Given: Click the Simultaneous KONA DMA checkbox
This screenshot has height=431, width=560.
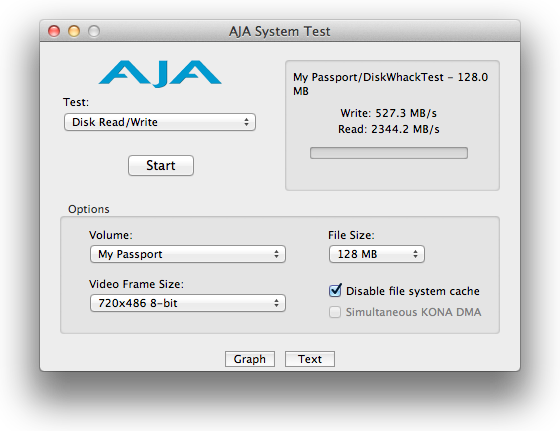Looking at the screenshot, I should (x=335, y=312).
